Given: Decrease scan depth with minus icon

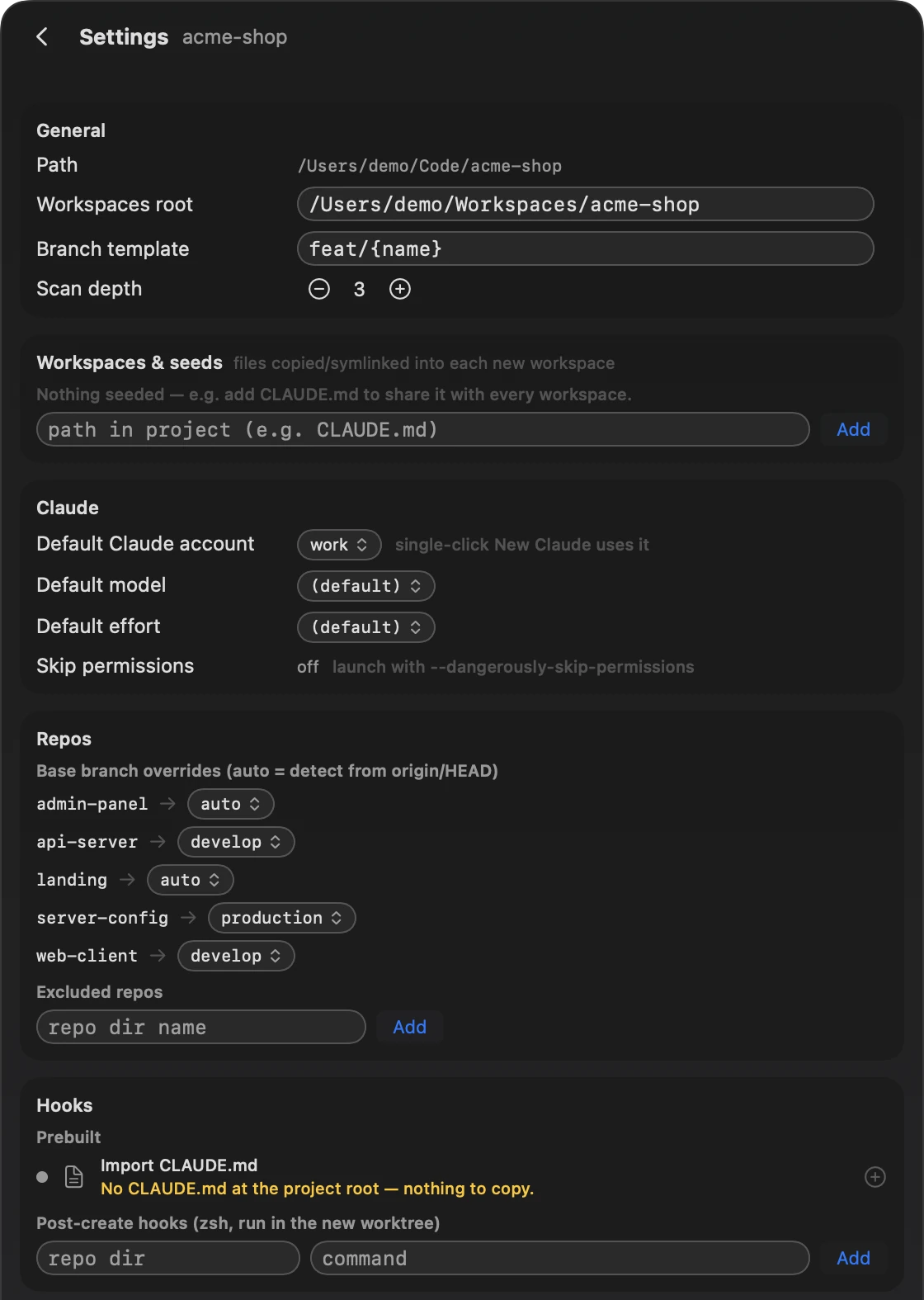Looking at the screenshot, I should coord(319,289).
